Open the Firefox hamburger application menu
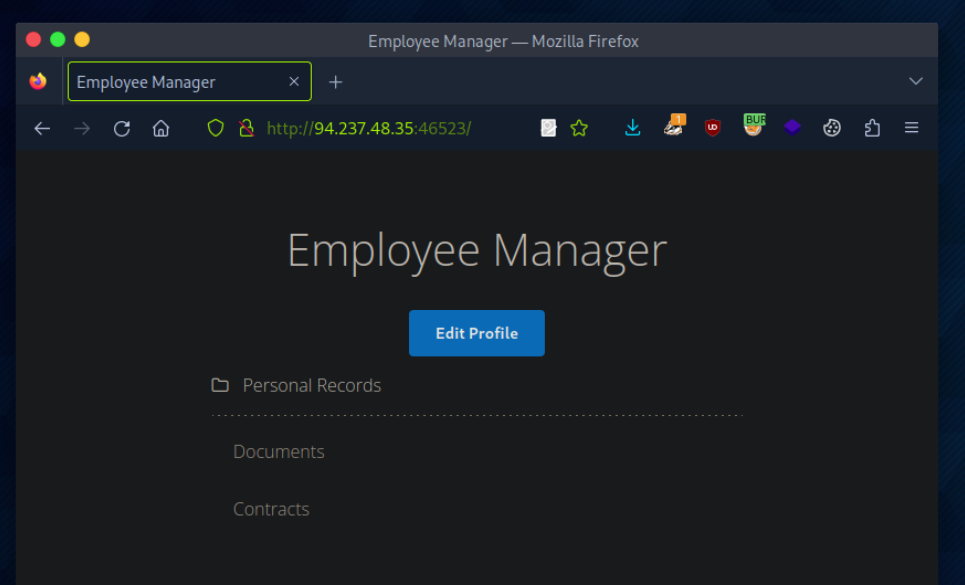Image resolution: width=965 pixels, height=585 pixels. (911, 128)
